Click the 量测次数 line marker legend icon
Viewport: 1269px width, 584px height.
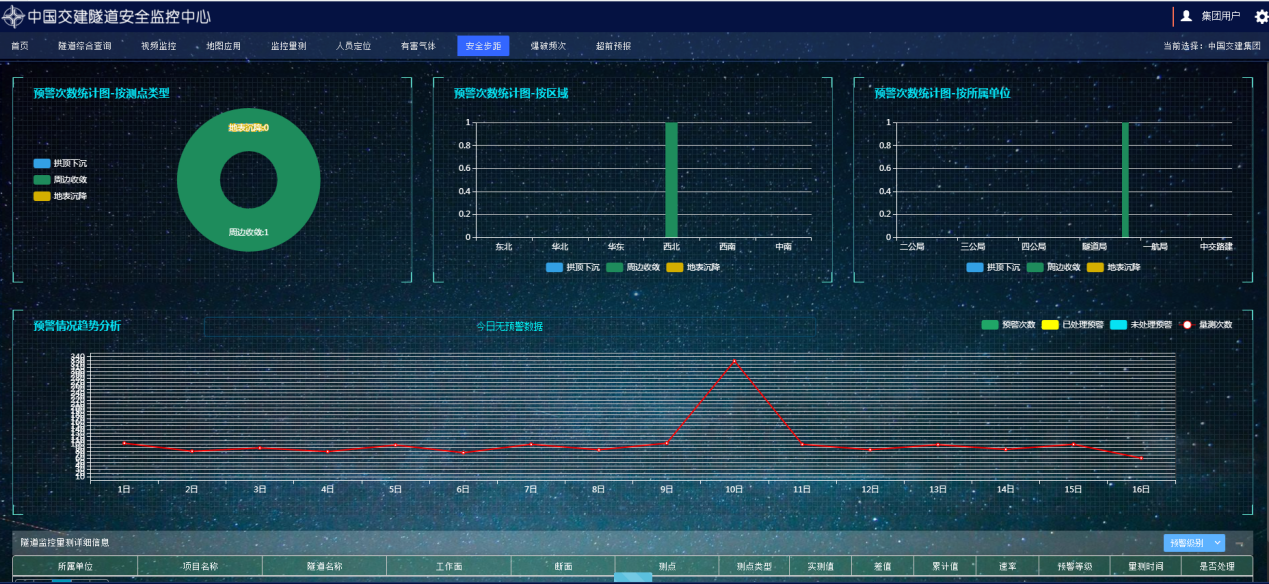(1187, 325)
